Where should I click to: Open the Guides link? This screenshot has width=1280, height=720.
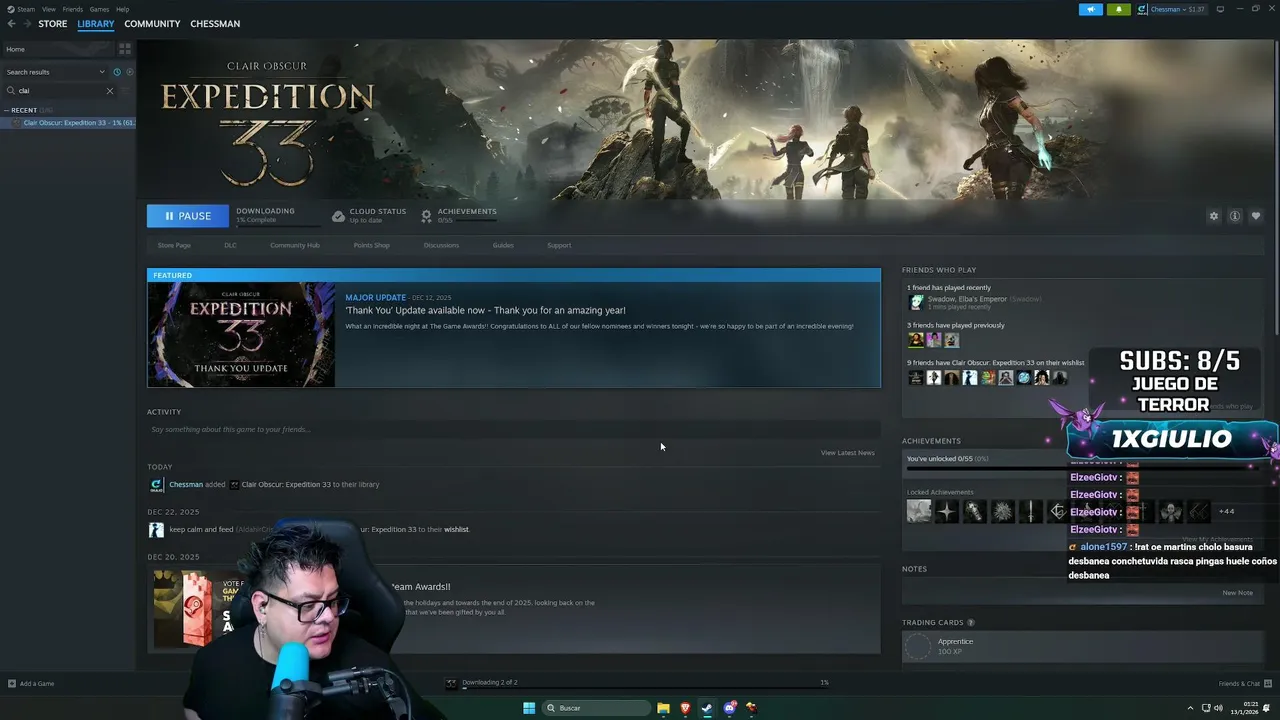coord(503,245)
